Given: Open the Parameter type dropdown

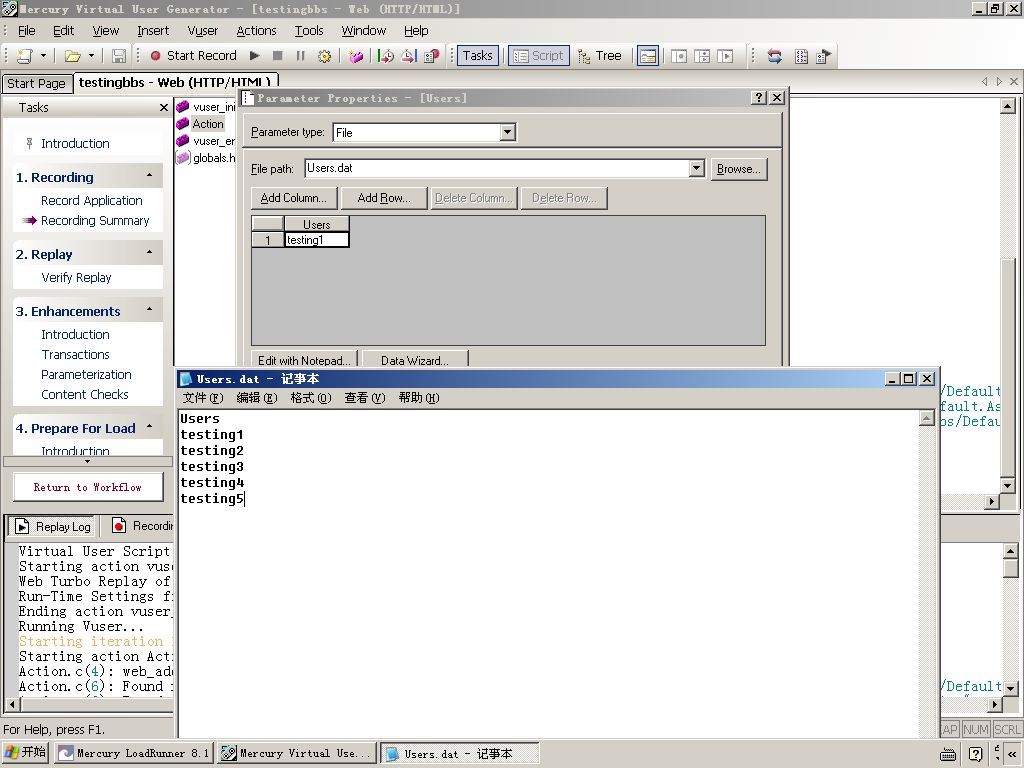Looking at the screenshot, I should (507, 133).
